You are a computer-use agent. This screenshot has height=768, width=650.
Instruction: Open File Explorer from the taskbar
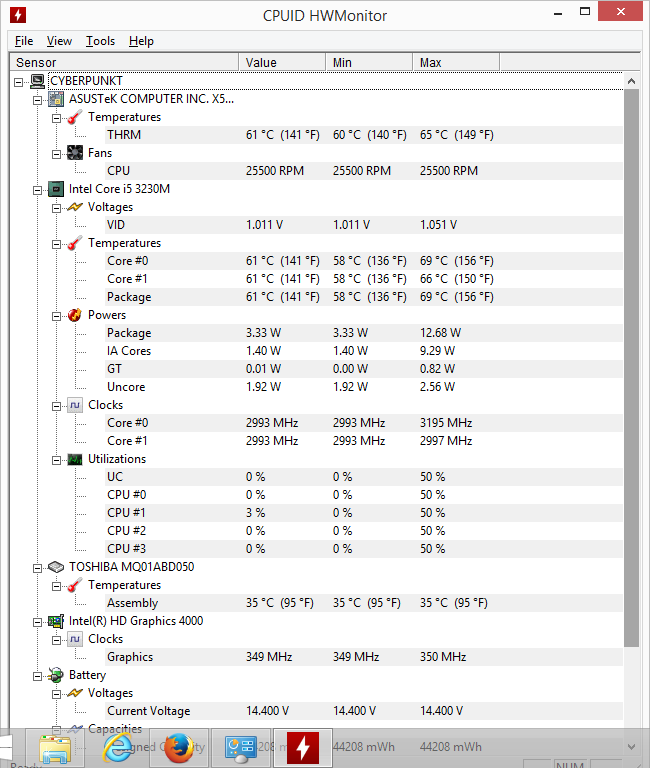[x=55, y=748]
